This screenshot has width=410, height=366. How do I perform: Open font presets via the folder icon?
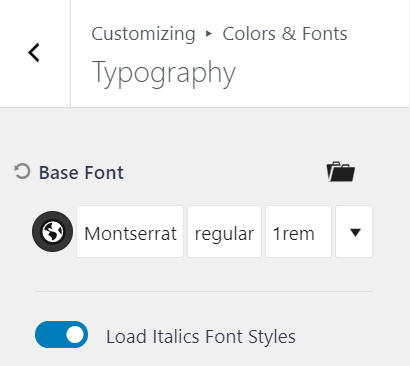pos(341,172)
